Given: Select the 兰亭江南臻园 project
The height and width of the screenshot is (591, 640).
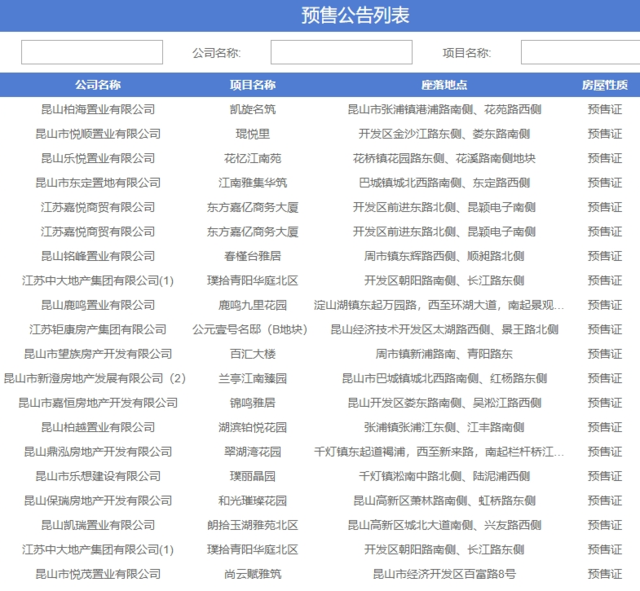Looking at the screenshot, I should (253, 378).
